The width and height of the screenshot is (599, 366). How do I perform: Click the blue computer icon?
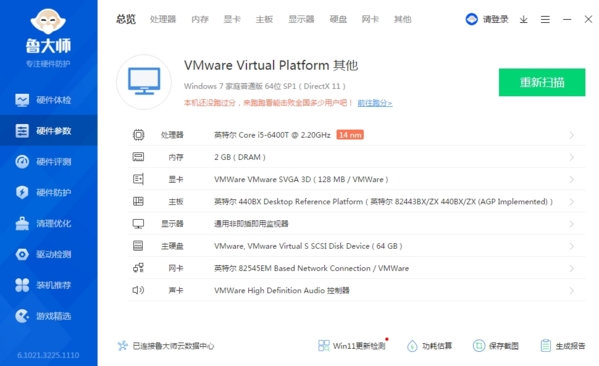click(144, 81)
